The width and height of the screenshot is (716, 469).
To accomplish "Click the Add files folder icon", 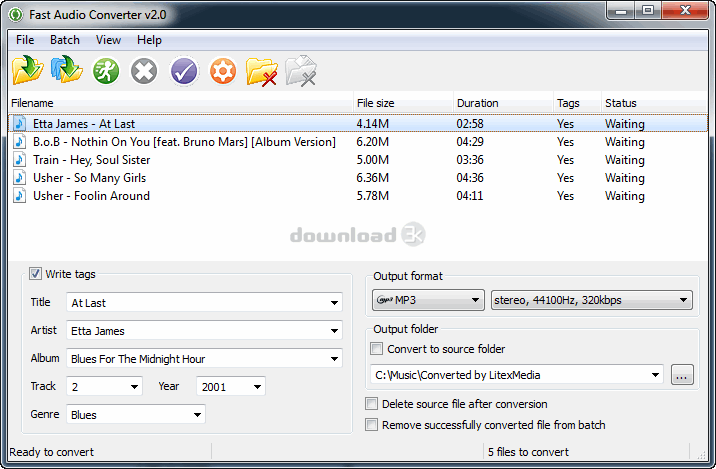I will (27, 71).
